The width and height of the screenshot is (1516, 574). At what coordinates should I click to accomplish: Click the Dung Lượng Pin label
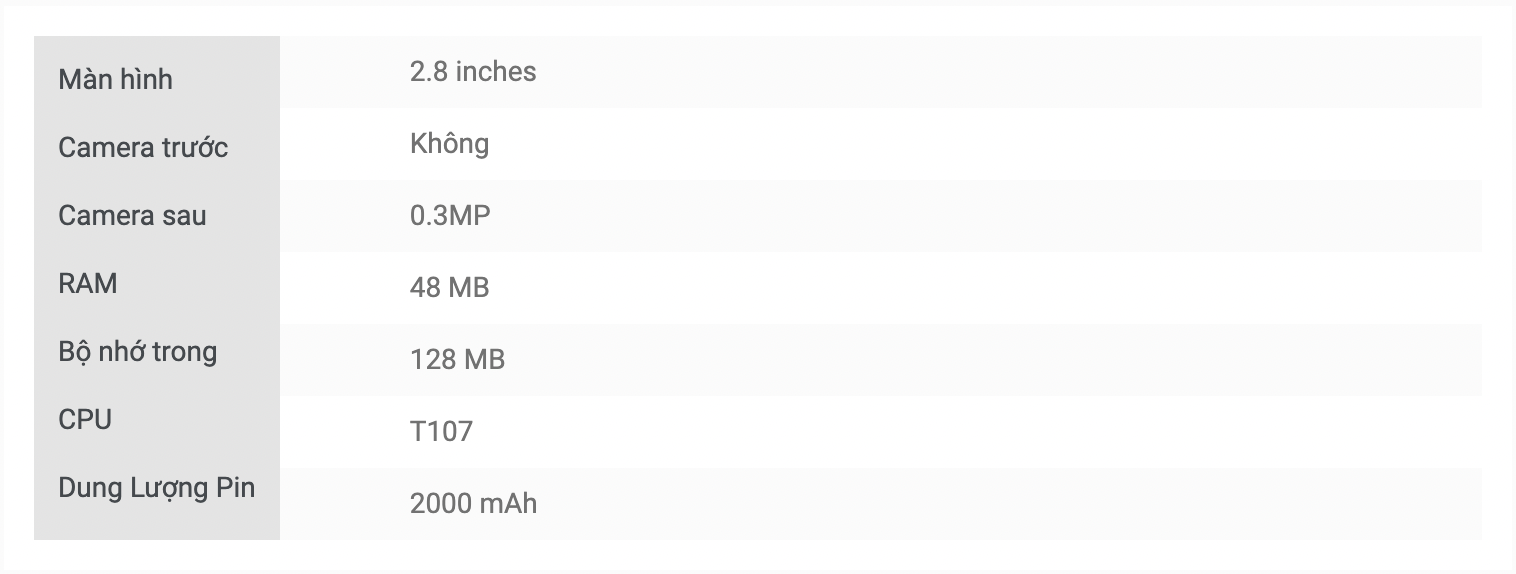[x=156, y=488]
